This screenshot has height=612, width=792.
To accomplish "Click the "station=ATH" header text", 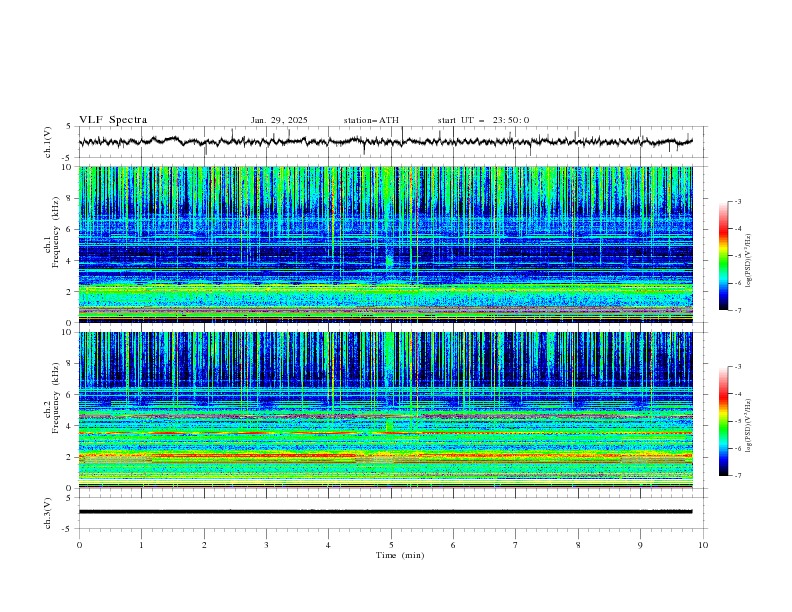I will coord(371,120).
